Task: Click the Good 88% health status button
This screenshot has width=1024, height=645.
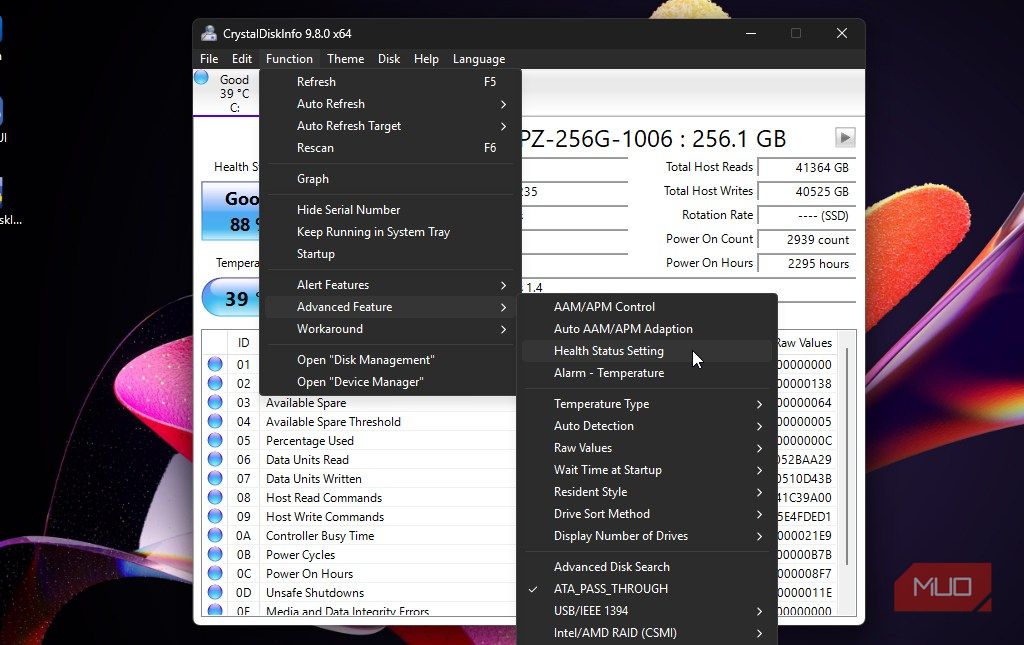Action: (231, 211)
